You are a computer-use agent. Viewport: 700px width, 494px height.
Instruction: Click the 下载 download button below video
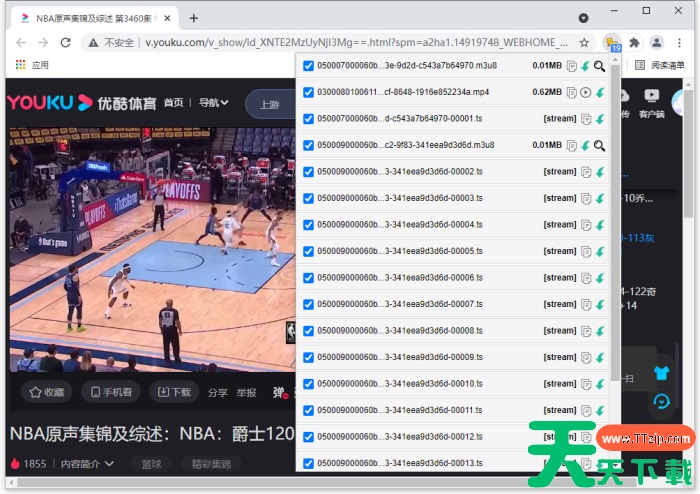click(x=172, y=393)
